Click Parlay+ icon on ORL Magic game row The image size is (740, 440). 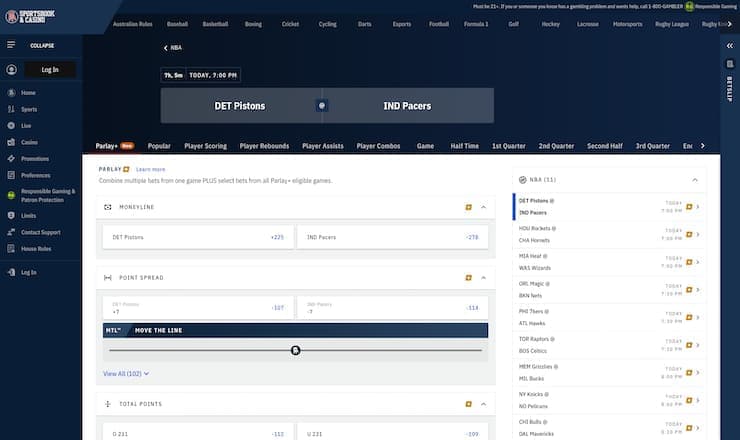point(689,290)
